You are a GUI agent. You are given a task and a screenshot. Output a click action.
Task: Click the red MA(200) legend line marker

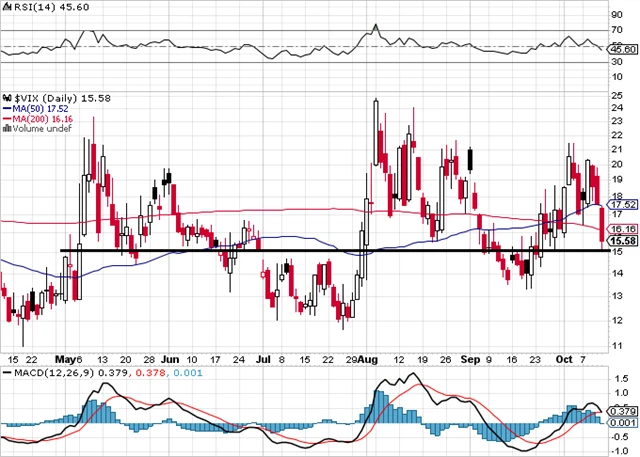point(6,118)
